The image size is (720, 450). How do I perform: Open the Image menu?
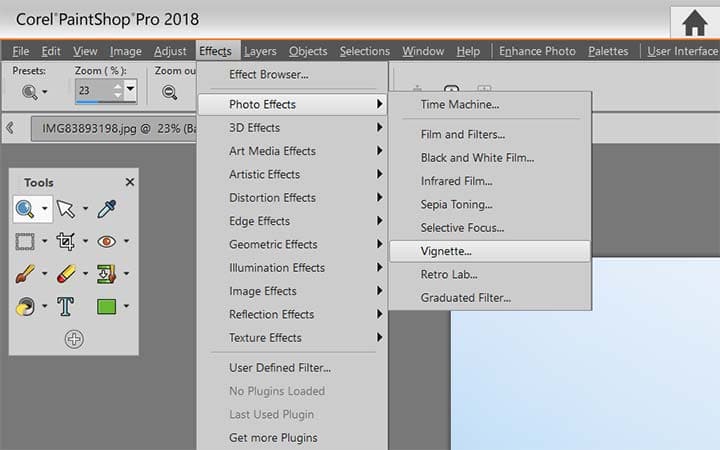(126, 51)
